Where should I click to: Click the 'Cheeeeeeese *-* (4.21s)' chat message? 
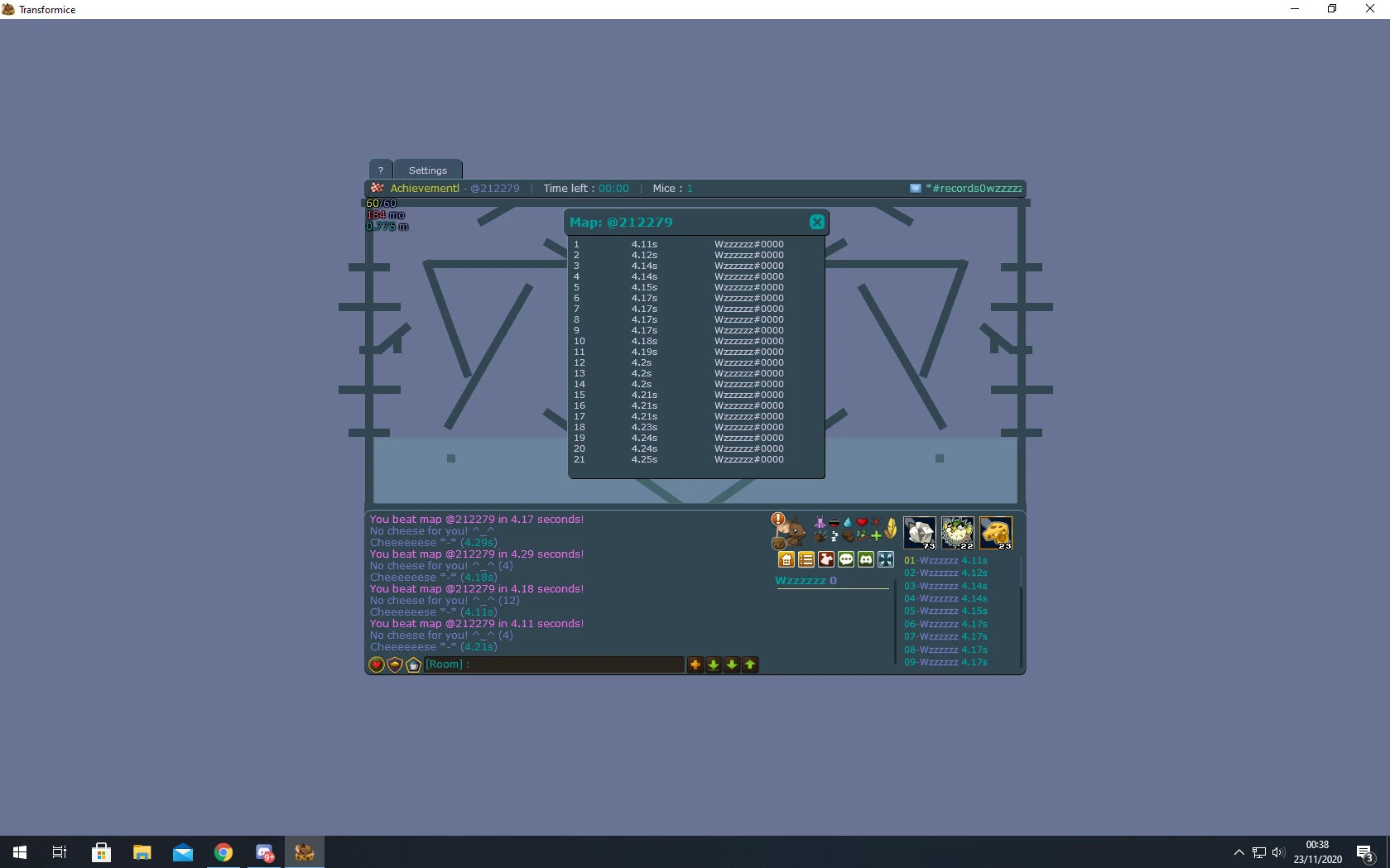pyautogui.click(x=434, y=647)
